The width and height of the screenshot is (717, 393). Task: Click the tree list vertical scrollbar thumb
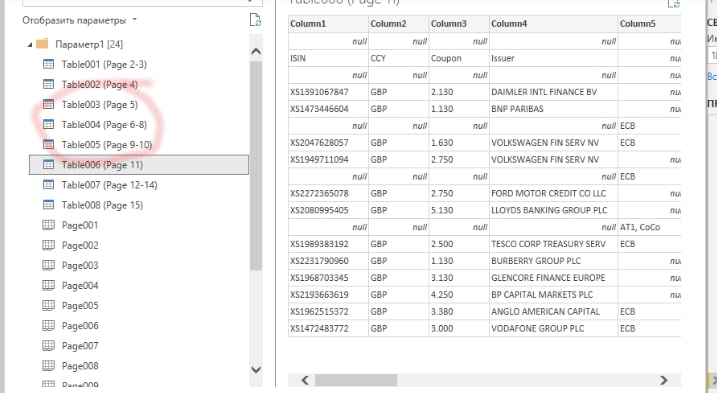pyautogui.click(x=256, y=166)
